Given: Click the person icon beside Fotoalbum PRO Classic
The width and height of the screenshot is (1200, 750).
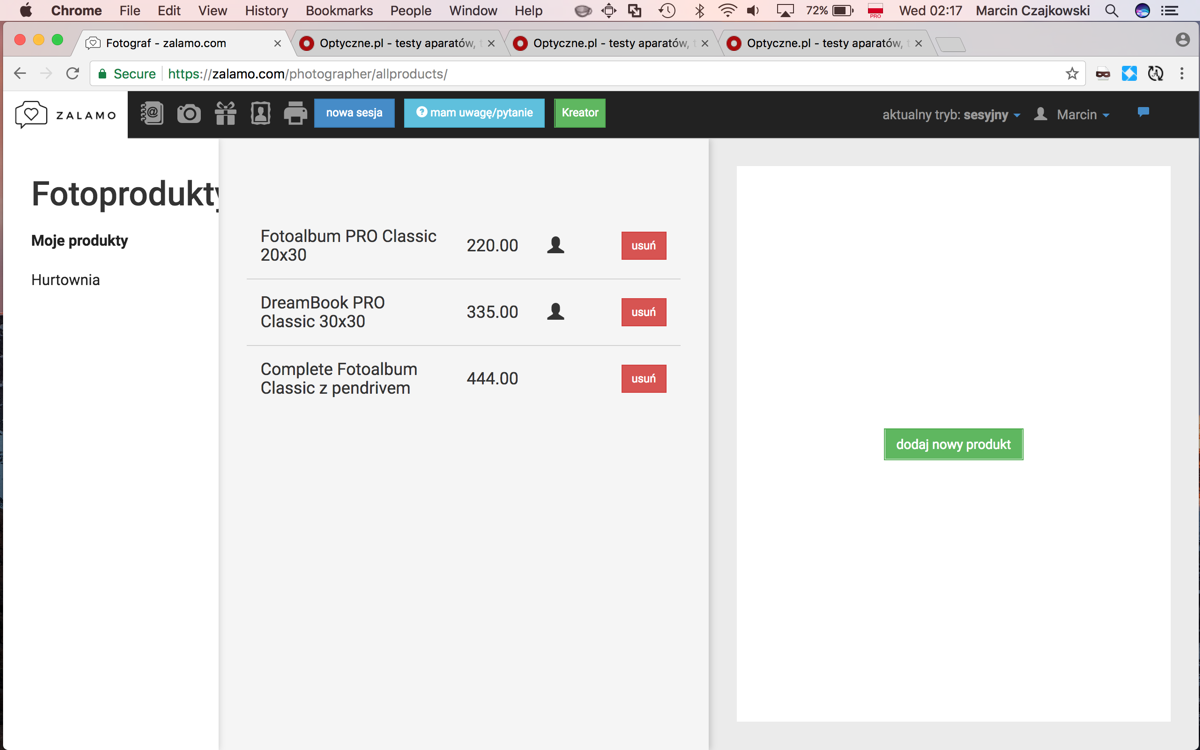Looking at the screenshot, I should (x=556, y=245).
